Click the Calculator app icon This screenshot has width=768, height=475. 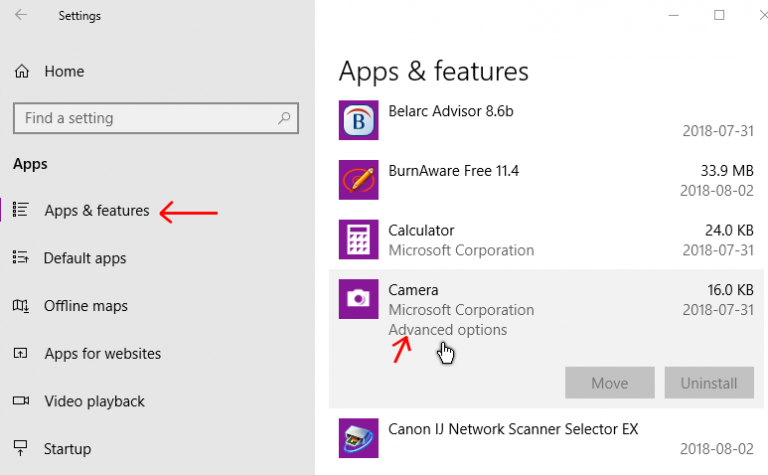359,239
